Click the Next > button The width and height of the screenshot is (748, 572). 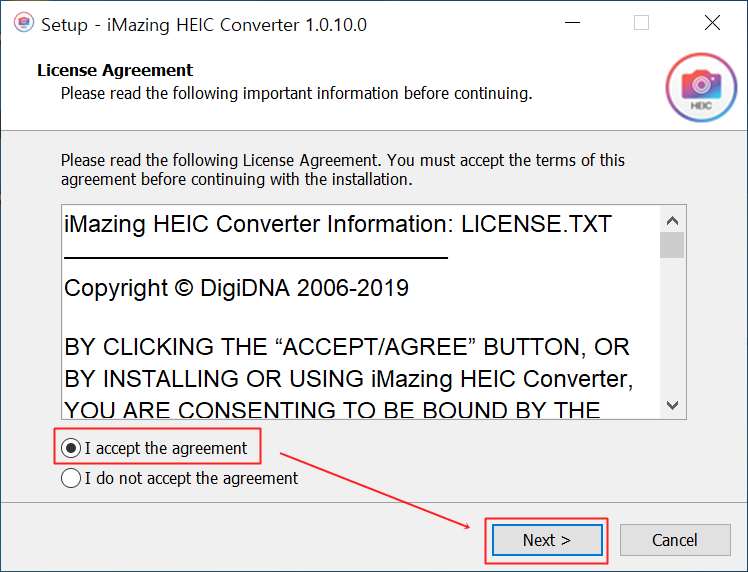coord(547,540)
